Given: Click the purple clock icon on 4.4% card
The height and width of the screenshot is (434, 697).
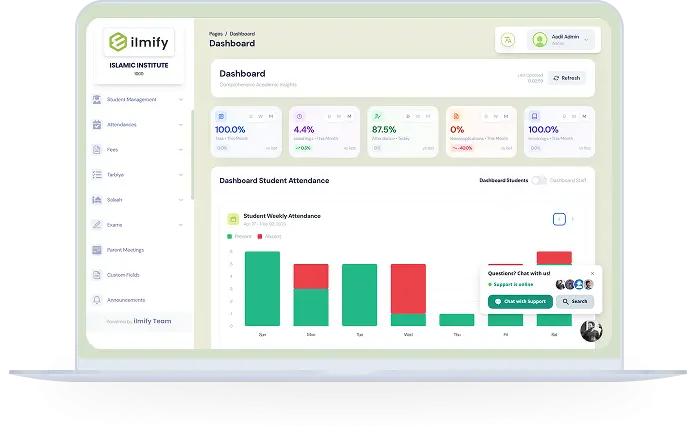Looking at the screenshot, I should 299,117.
